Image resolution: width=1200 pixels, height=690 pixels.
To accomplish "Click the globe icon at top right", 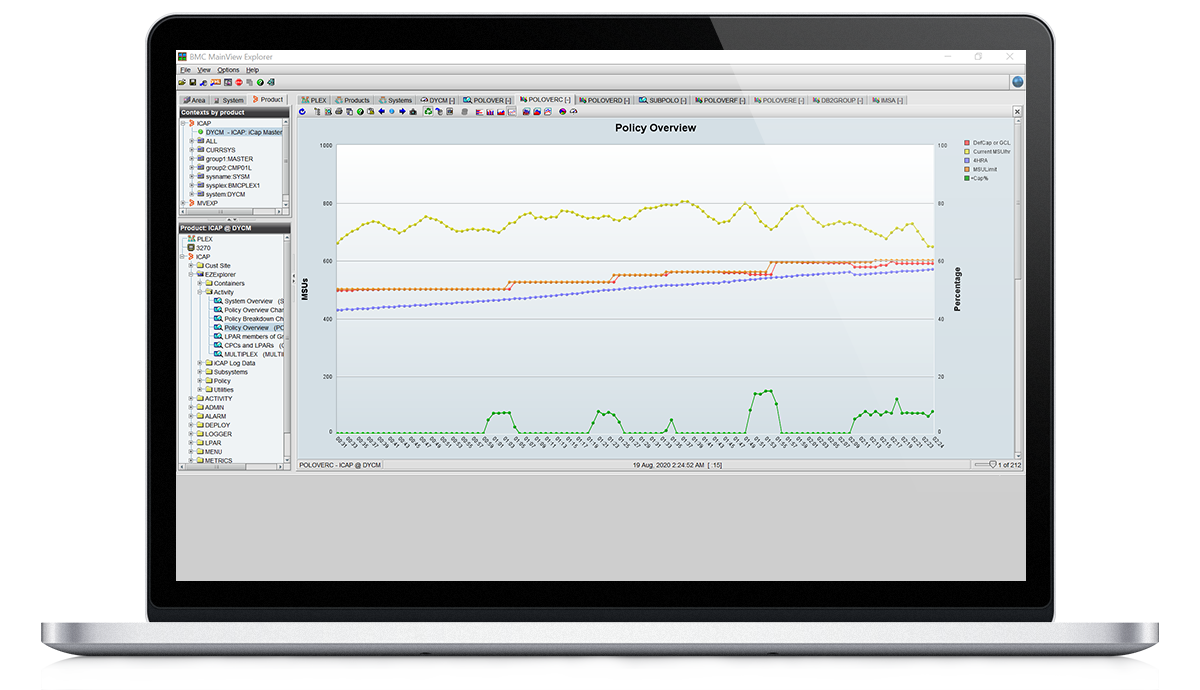I will coord(1017,83).
